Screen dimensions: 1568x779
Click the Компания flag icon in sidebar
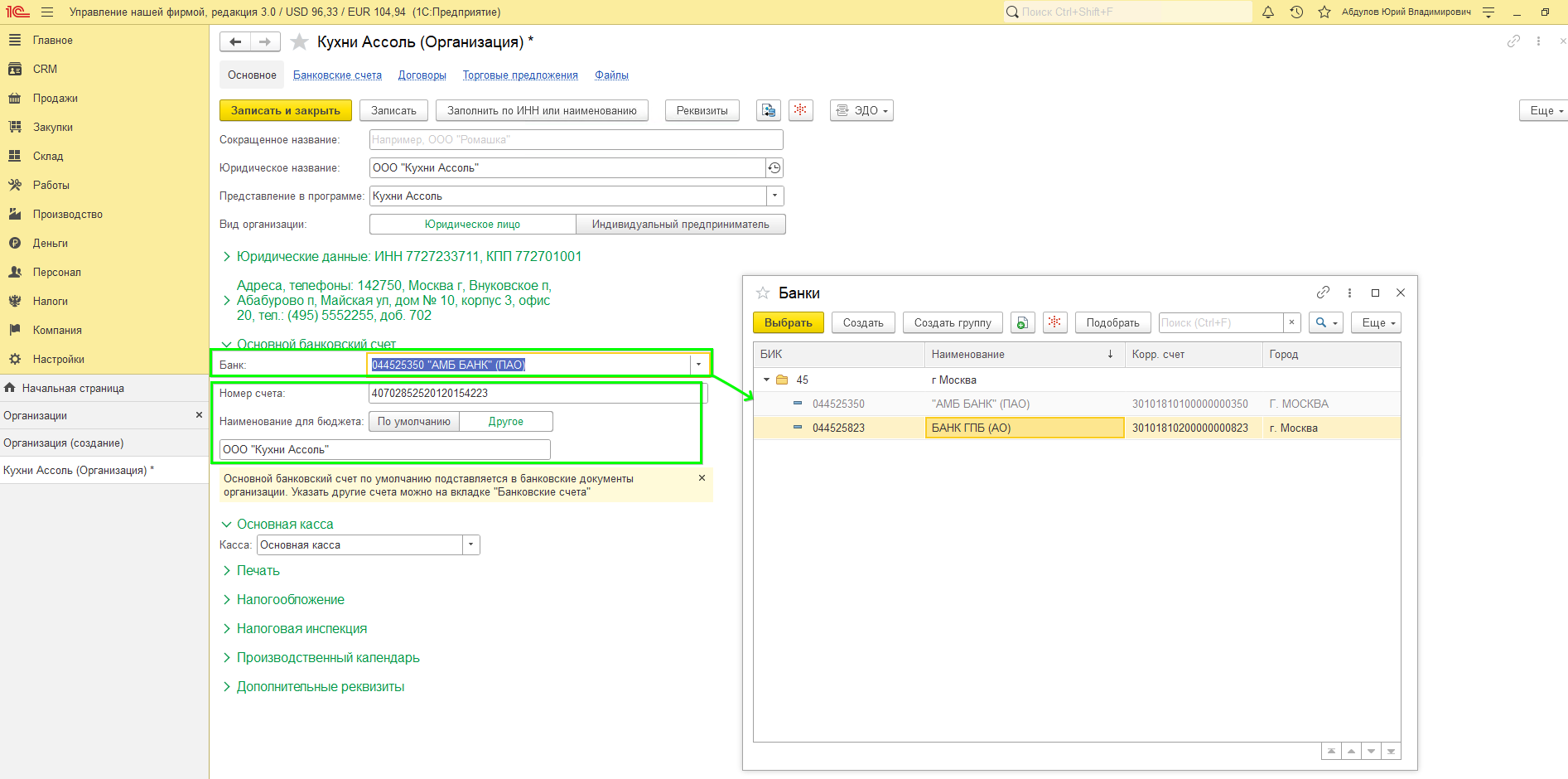14,330
